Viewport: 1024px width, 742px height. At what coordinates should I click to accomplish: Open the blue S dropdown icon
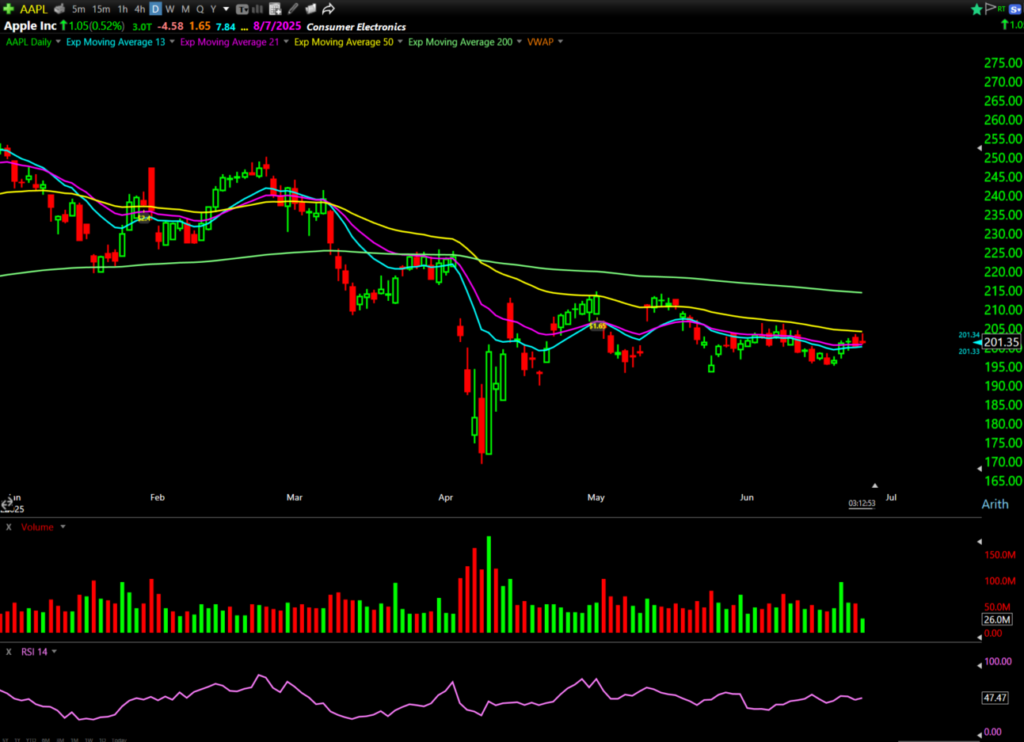point(1016,9)
